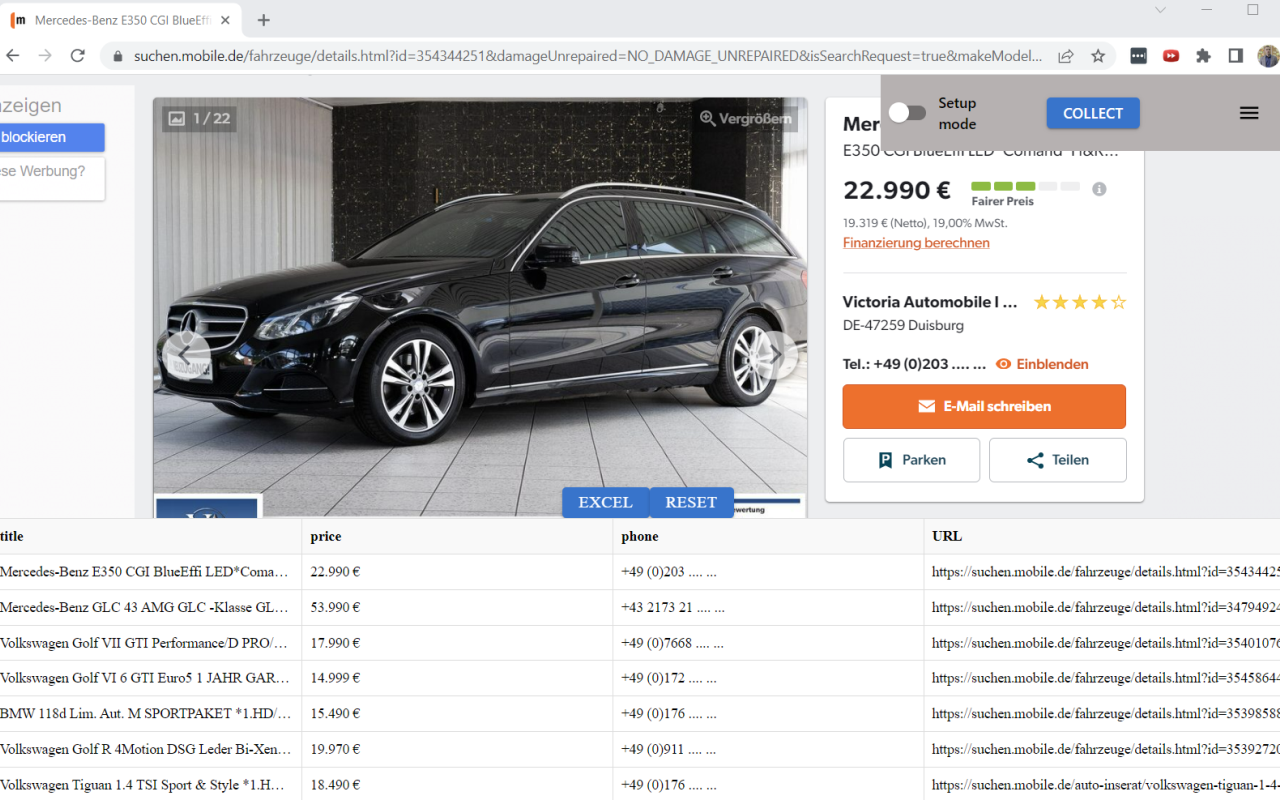This screenshot has height=800, width=1280.
Task: Open Finanzierung berechnen link
Action: (x=916, y=243)
